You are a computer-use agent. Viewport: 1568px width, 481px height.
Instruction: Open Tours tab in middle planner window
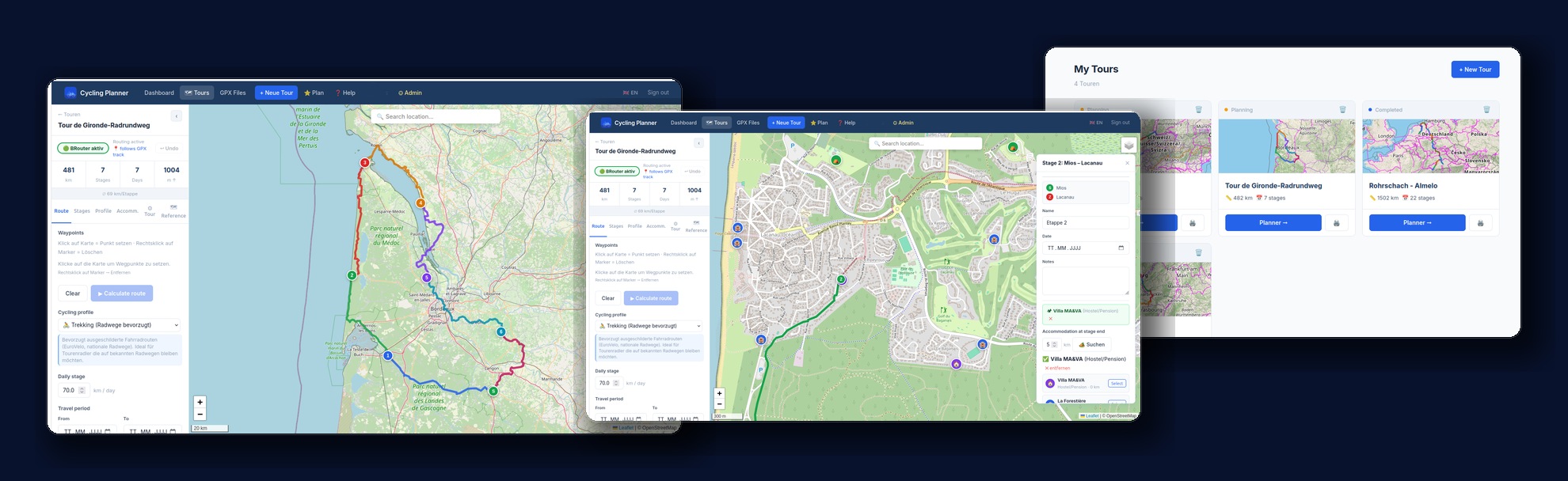(717, 123)
